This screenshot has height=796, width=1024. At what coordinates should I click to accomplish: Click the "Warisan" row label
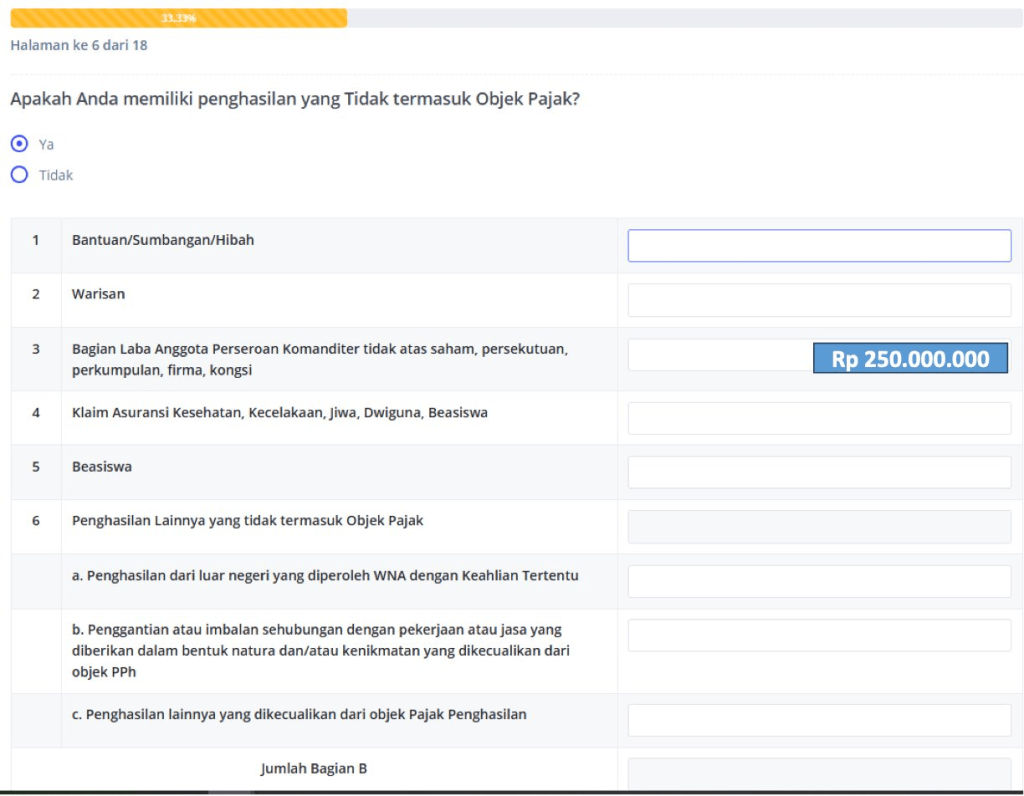[x=98, y=294]
